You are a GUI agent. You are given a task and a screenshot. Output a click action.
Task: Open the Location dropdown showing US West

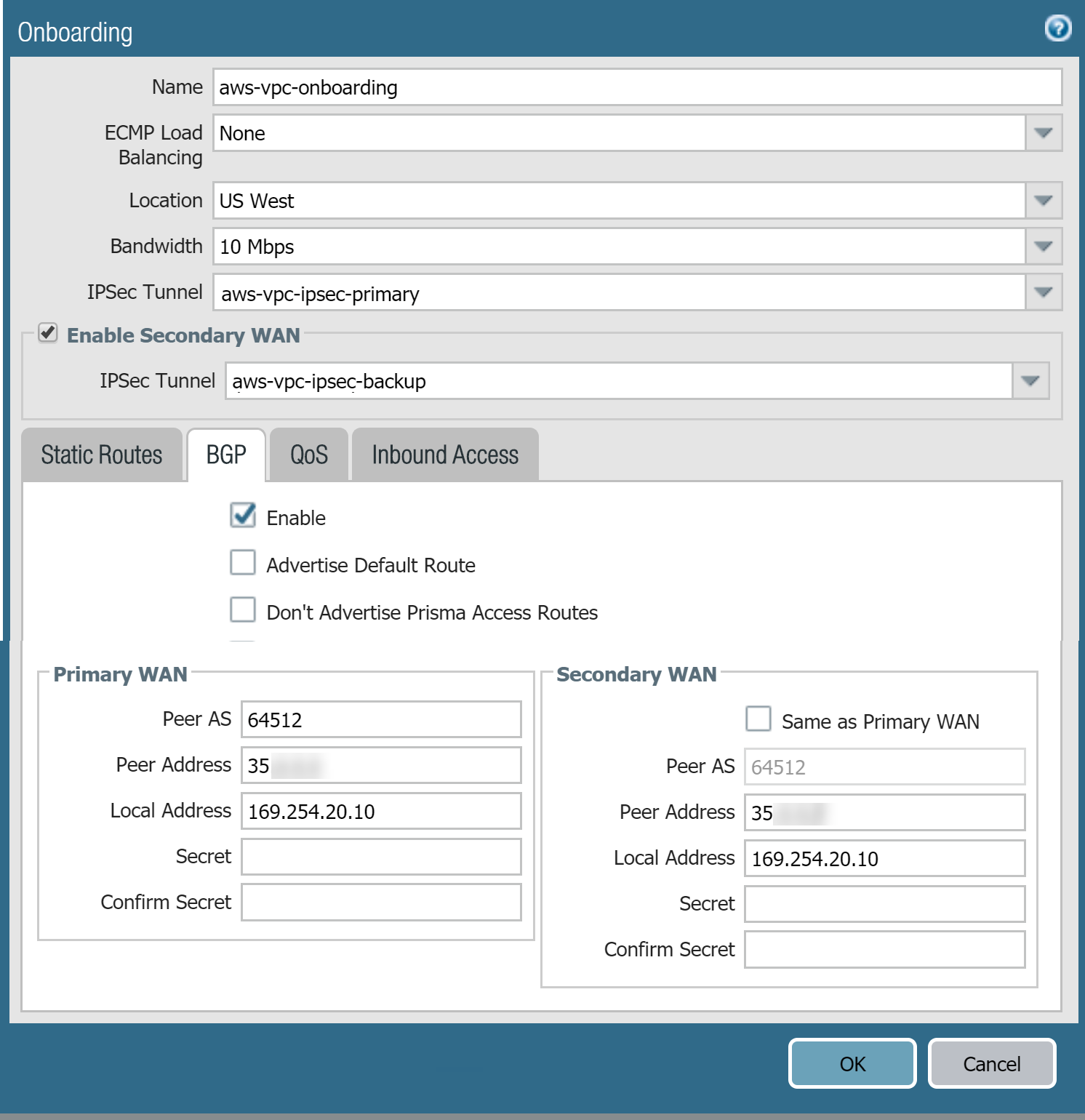(1044, 201)
